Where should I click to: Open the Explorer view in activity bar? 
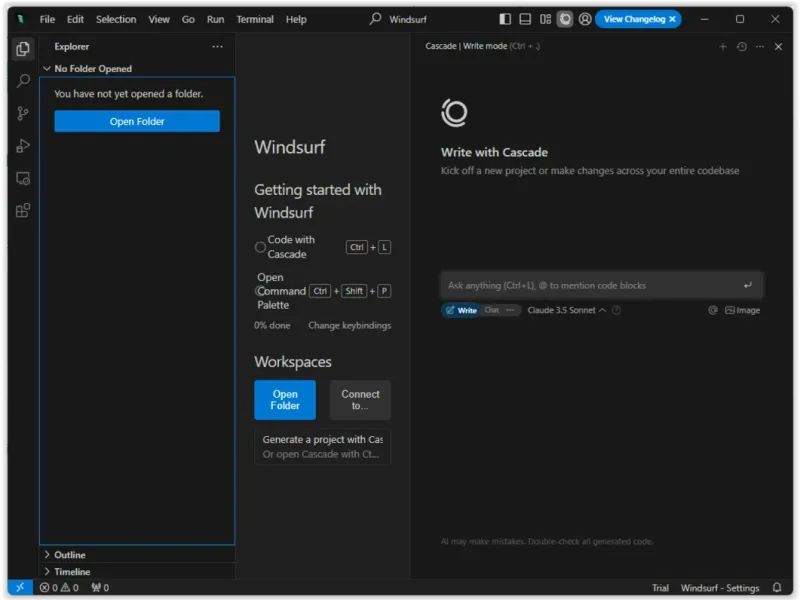(22, 49)
